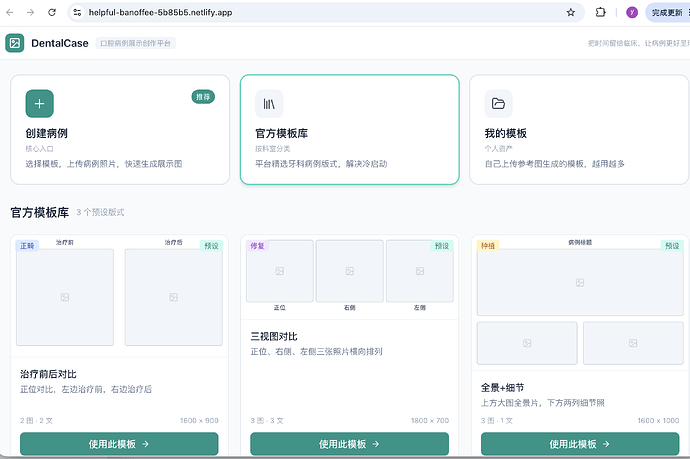Image resolution: width=690 pixels, height=459 pixels.
Task: Click the green plus icon for 创建病例
Action: click(x=40, y=103)
